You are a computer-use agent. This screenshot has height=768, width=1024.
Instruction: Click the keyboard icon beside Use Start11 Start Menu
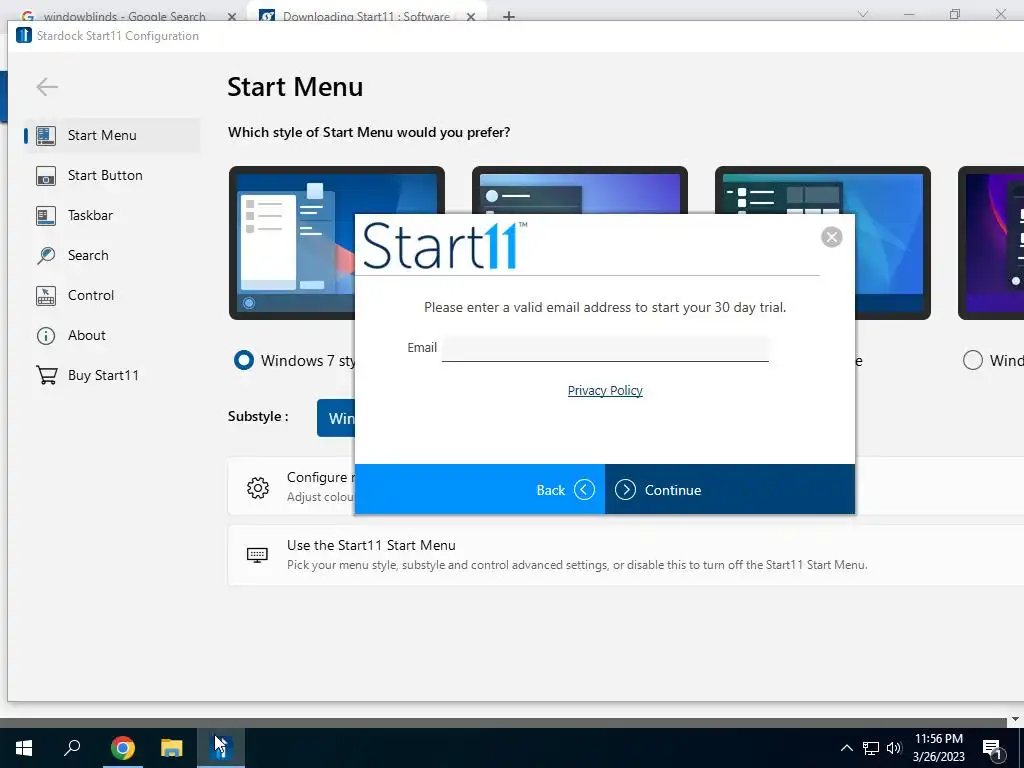coord(257,554)
